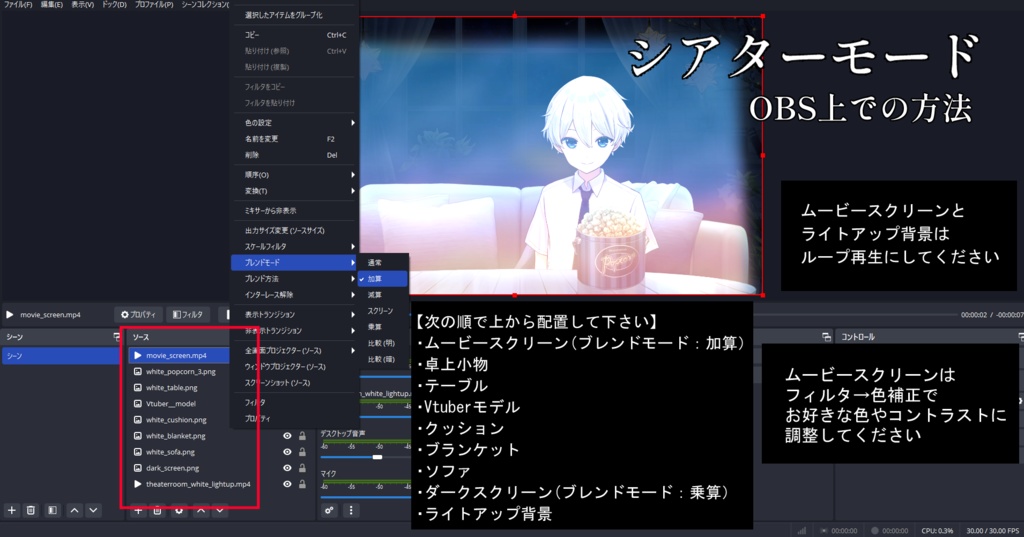
Task: Expand 色の設定 submenu
Action: 295,123
